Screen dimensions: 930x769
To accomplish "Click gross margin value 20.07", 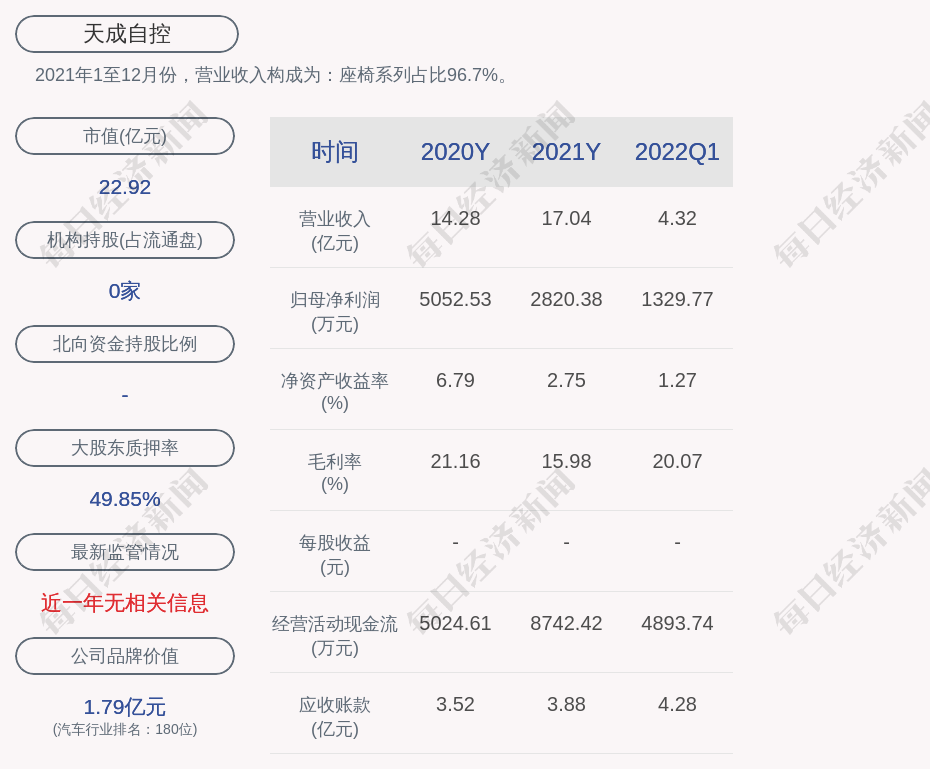I will [677, 461].
